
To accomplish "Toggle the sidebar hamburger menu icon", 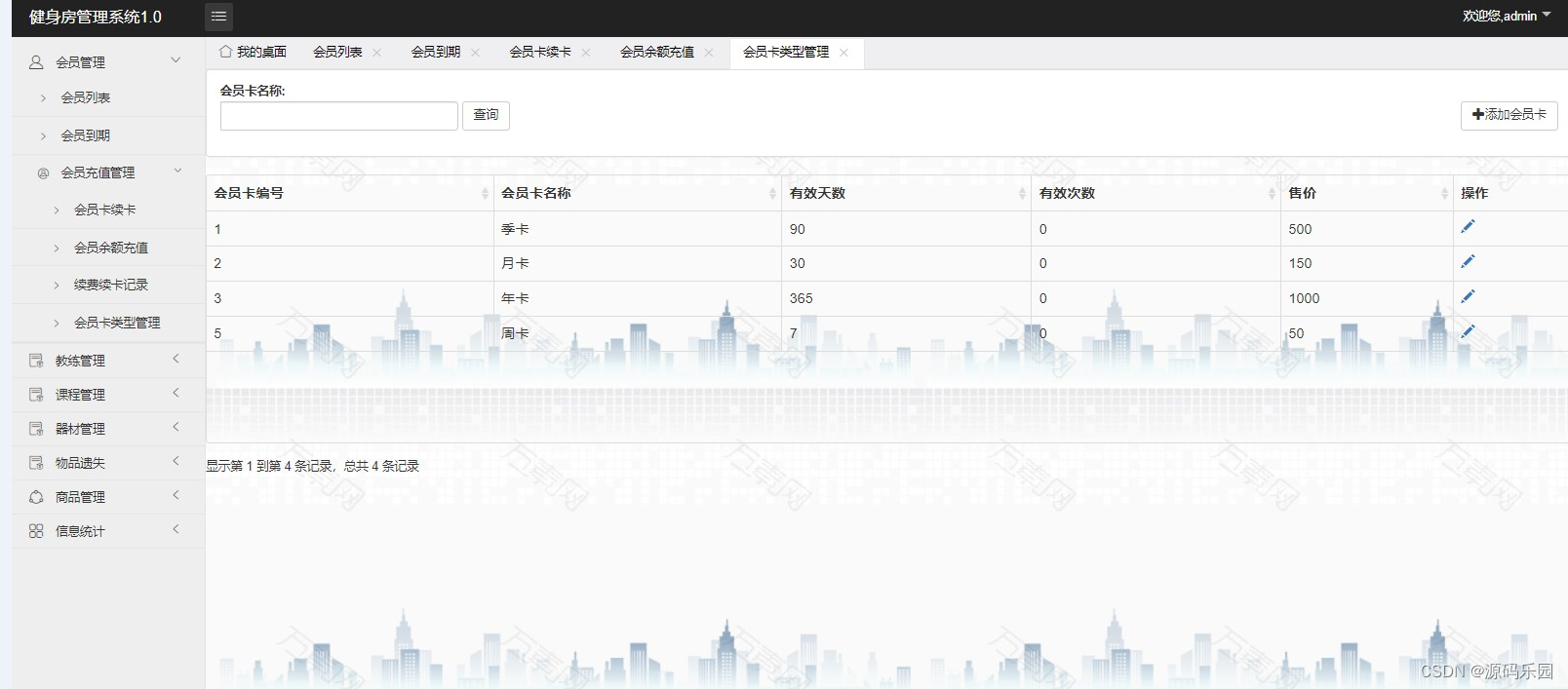I will 218,17.
